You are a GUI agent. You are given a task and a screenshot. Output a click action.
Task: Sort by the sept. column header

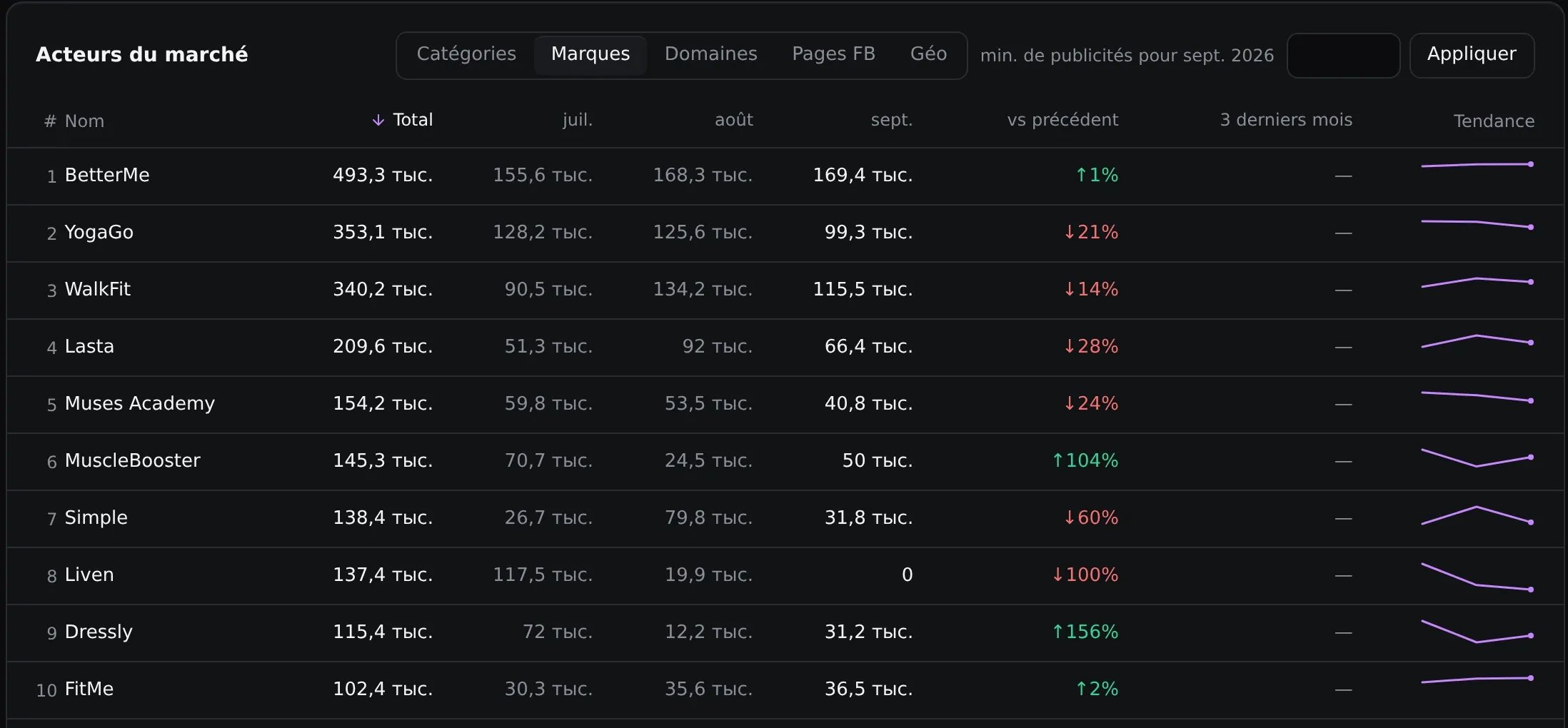891,120
